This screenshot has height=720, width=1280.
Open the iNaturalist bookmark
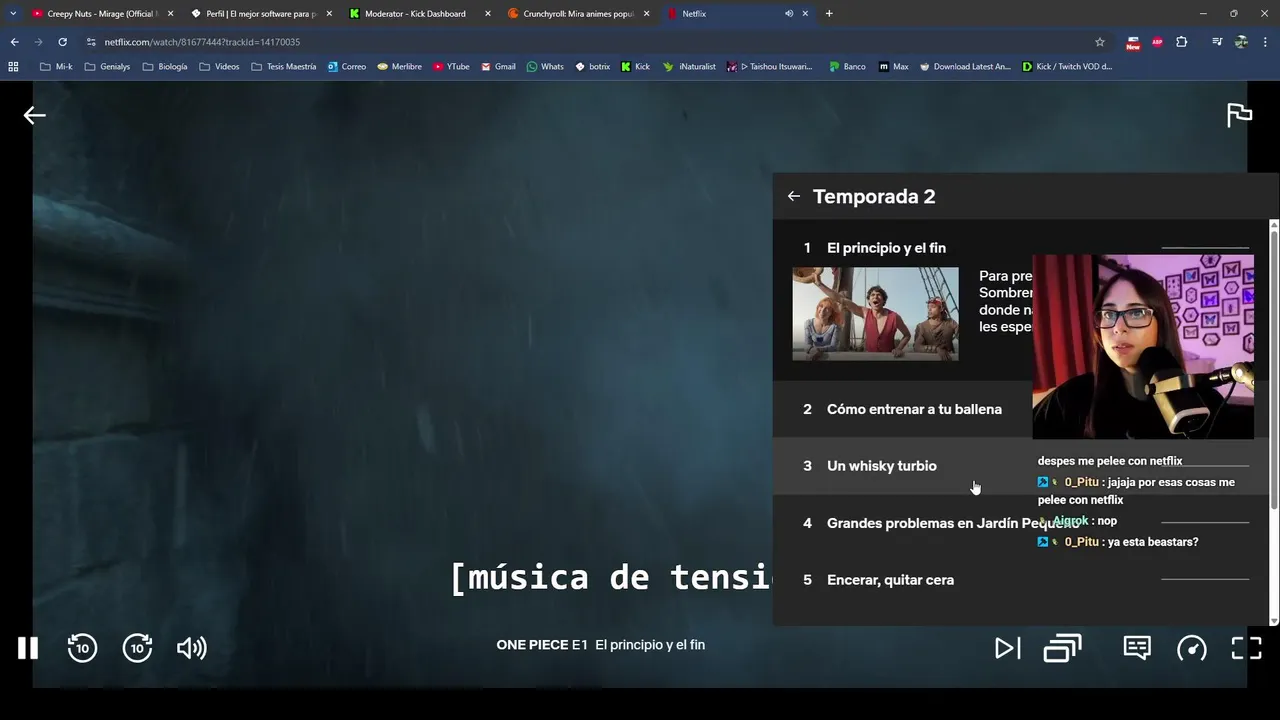689,67
